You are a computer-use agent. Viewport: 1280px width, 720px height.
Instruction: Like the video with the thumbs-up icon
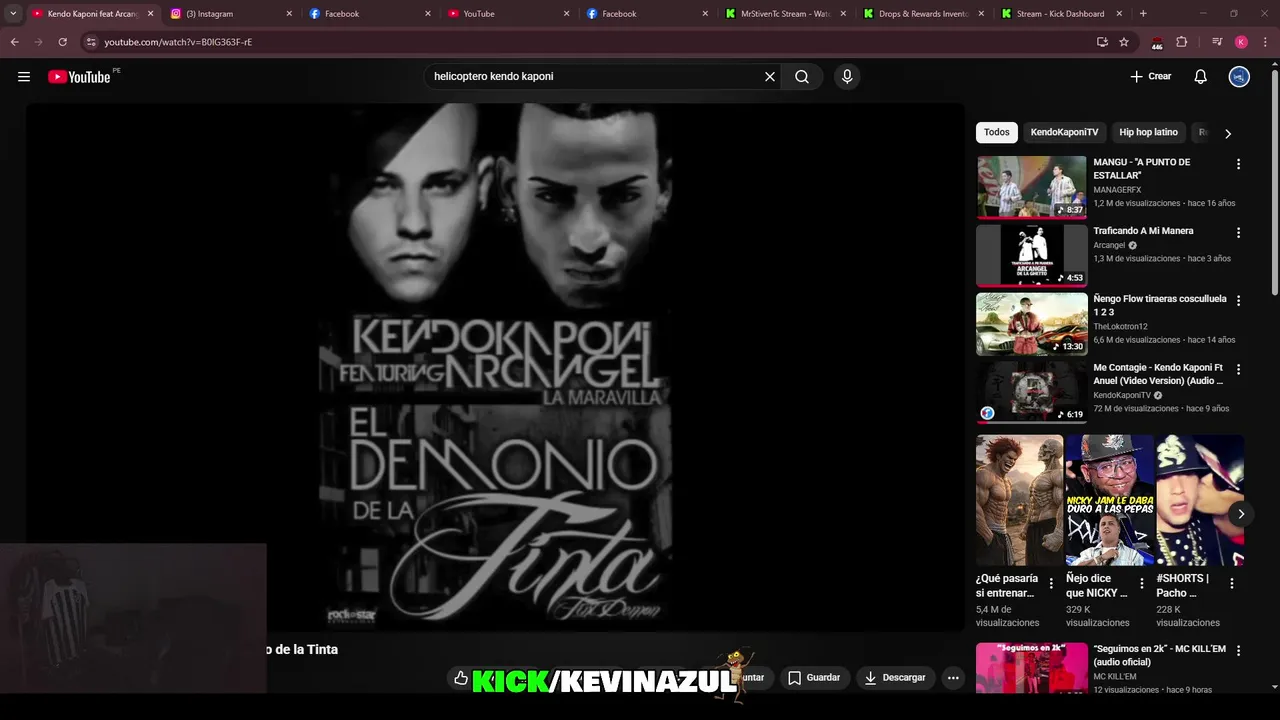point(461,678)
